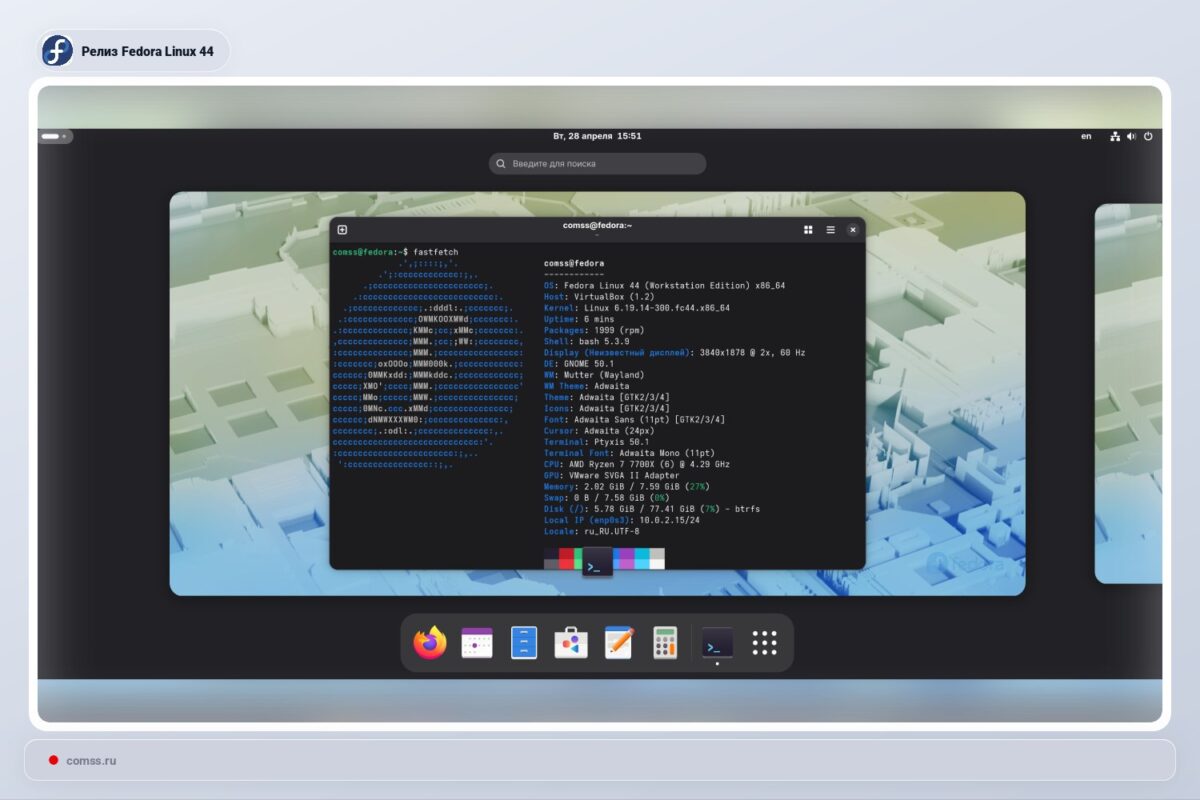Click the volume icon in the top bar
Viewport: 1200px width, 800px height.
pos(1131,136)
